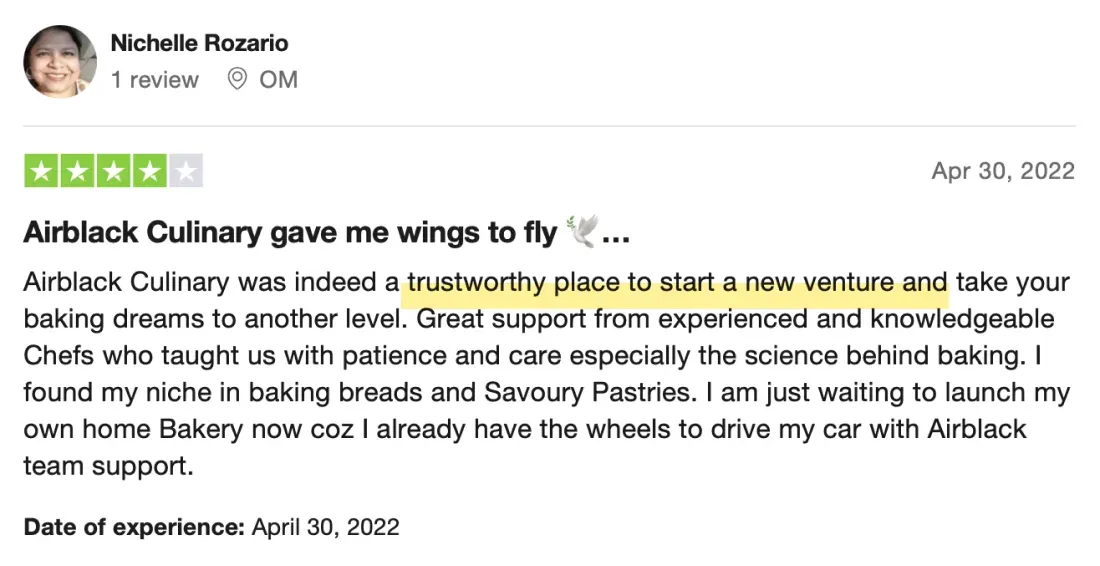Click the Apr 30, 2022 review date

pos(1003,170)
